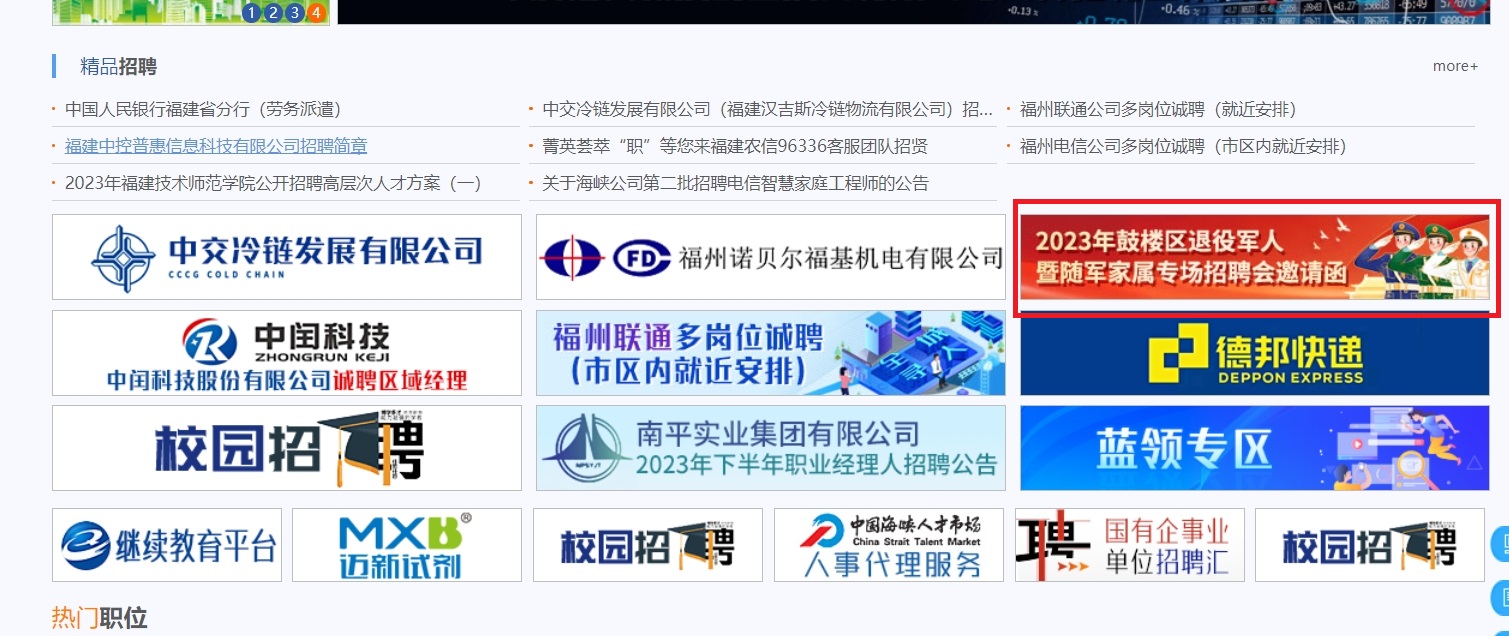Screen dimensions: 1509x636
Task: Open 2023年福建技术师范学院 recruitment link
Action: [273, 183]
